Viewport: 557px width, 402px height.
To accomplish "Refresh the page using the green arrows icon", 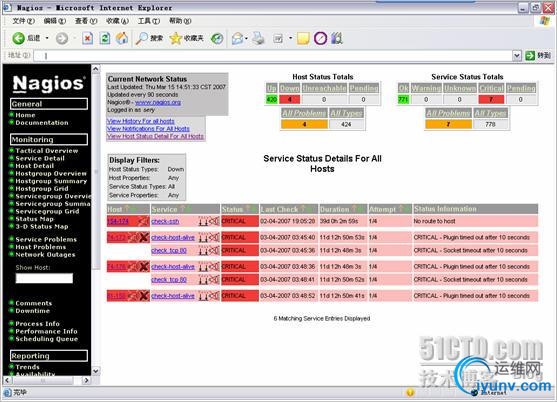I will [105, 38].
